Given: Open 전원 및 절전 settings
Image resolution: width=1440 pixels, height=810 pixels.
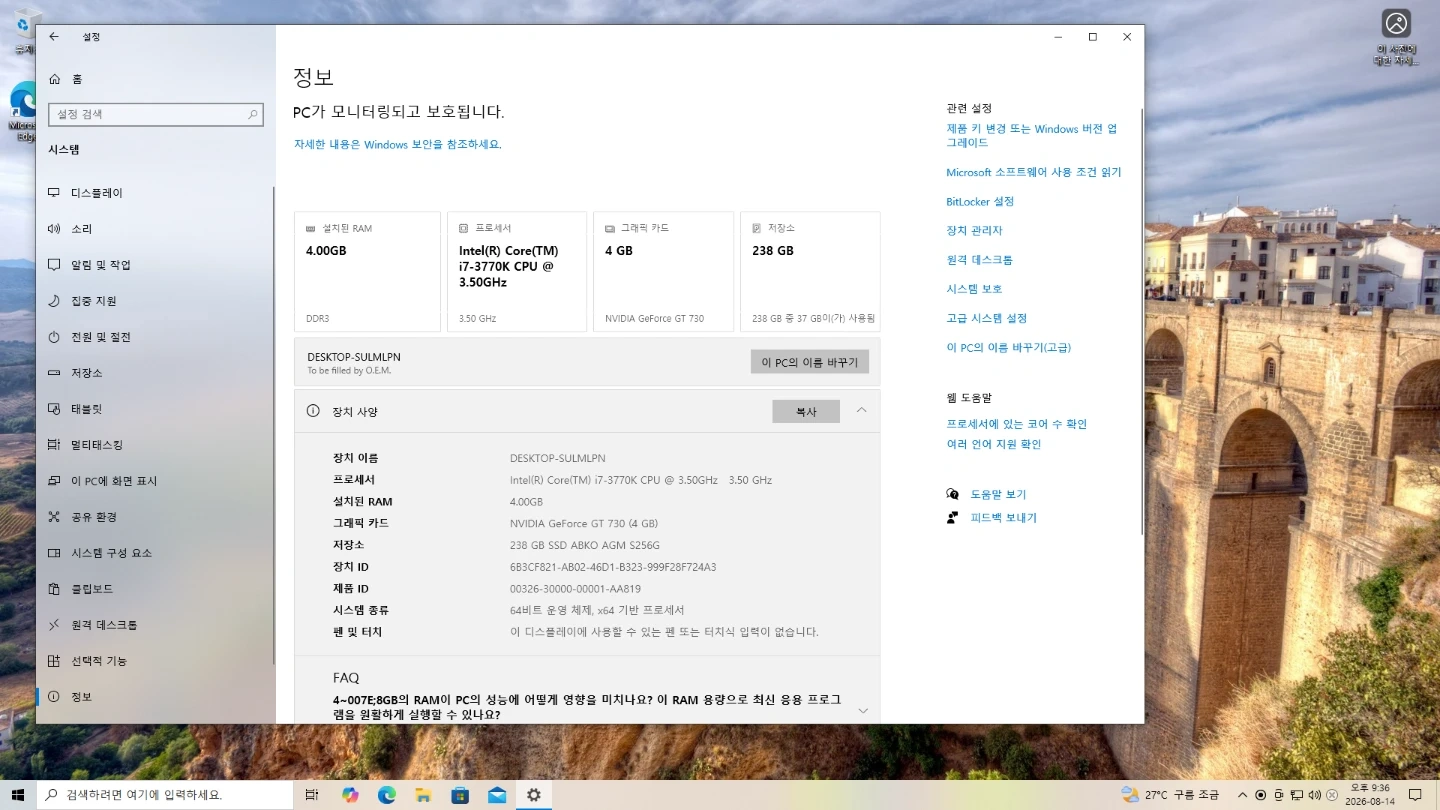Looking at the screenshot, I should (x=155, y=337).
